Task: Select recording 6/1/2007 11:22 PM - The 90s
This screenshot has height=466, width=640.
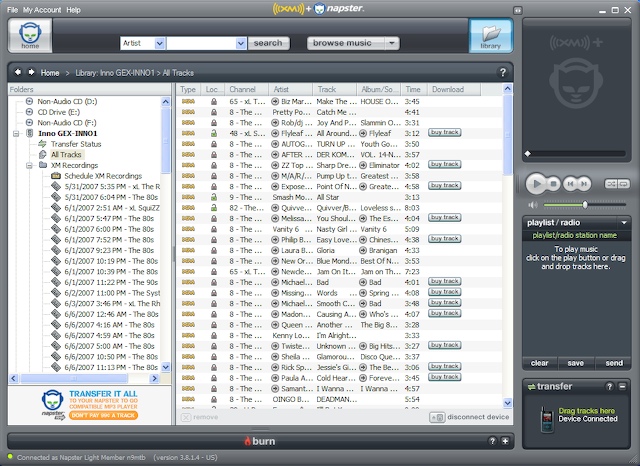Action: pyautogui.click(x=111, y=282)
